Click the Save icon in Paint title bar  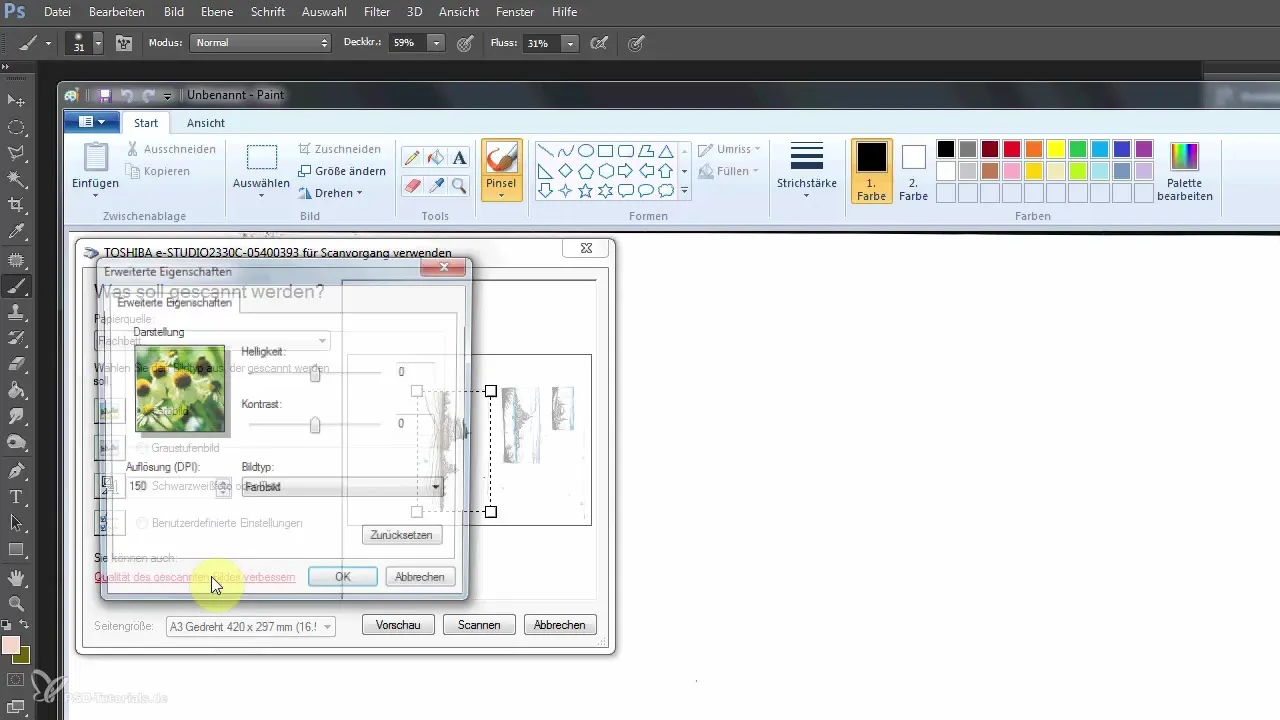[x=105, y=95]
